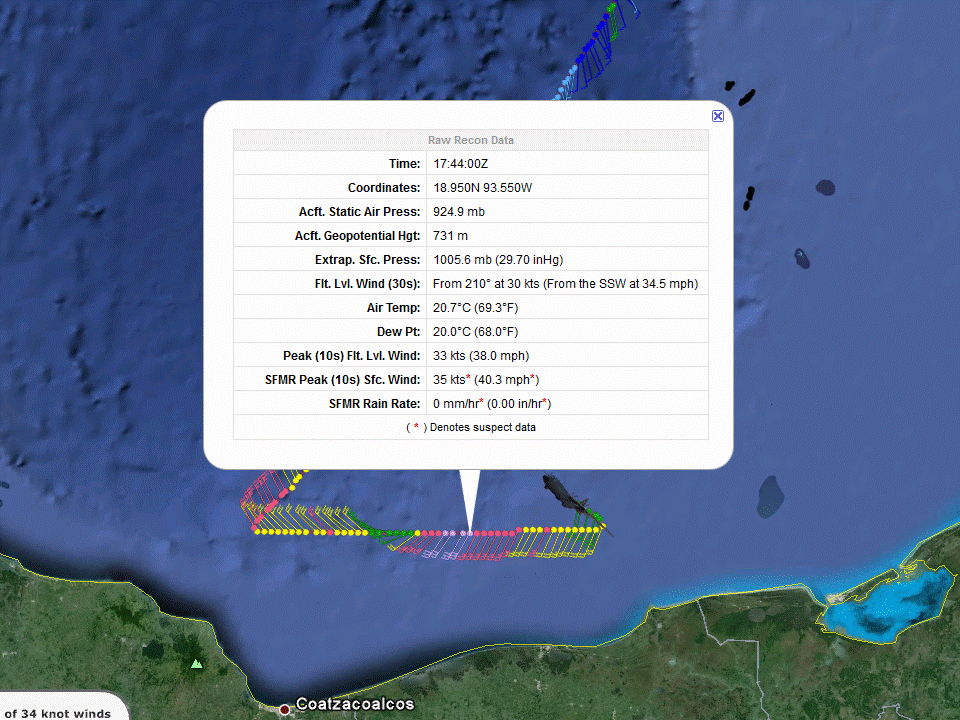This screenshot has height=720, width=960.
Task: Click the 17:44:00Z time value
Action: [x=460, y=164]
